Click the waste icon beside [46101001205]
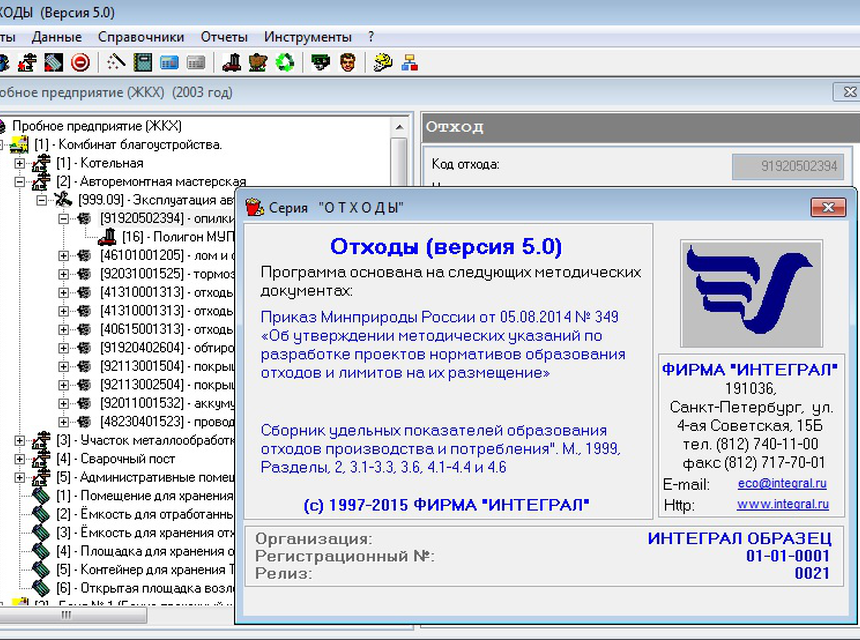This screenshot has width=860, height=640. click(84, 256)
